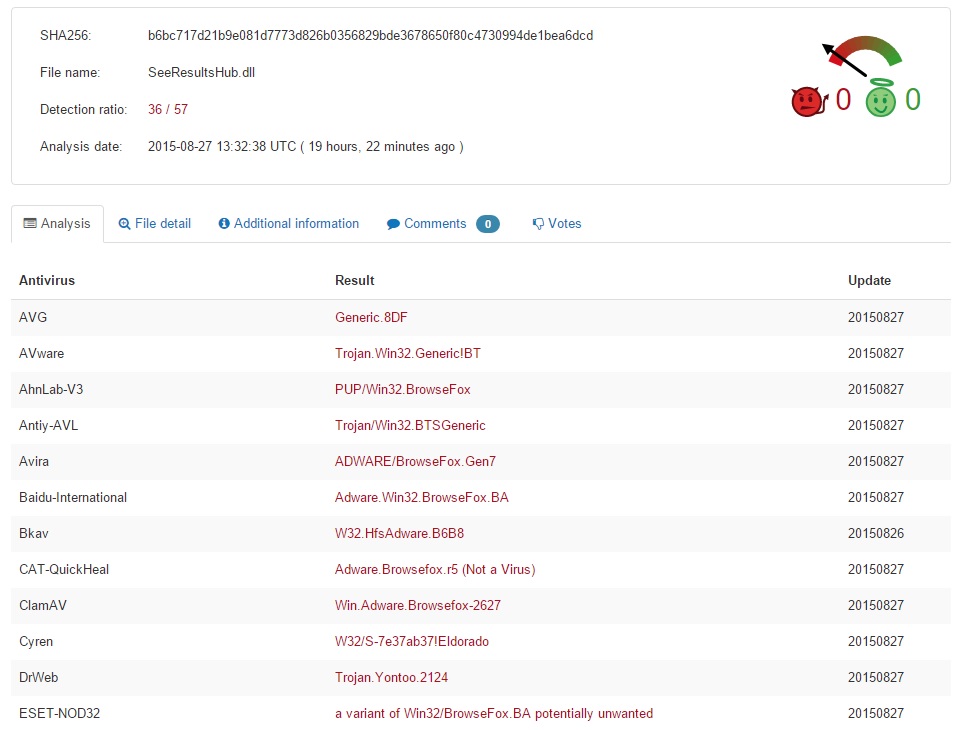Click the Cyren antivirus name

coord(36,642)
